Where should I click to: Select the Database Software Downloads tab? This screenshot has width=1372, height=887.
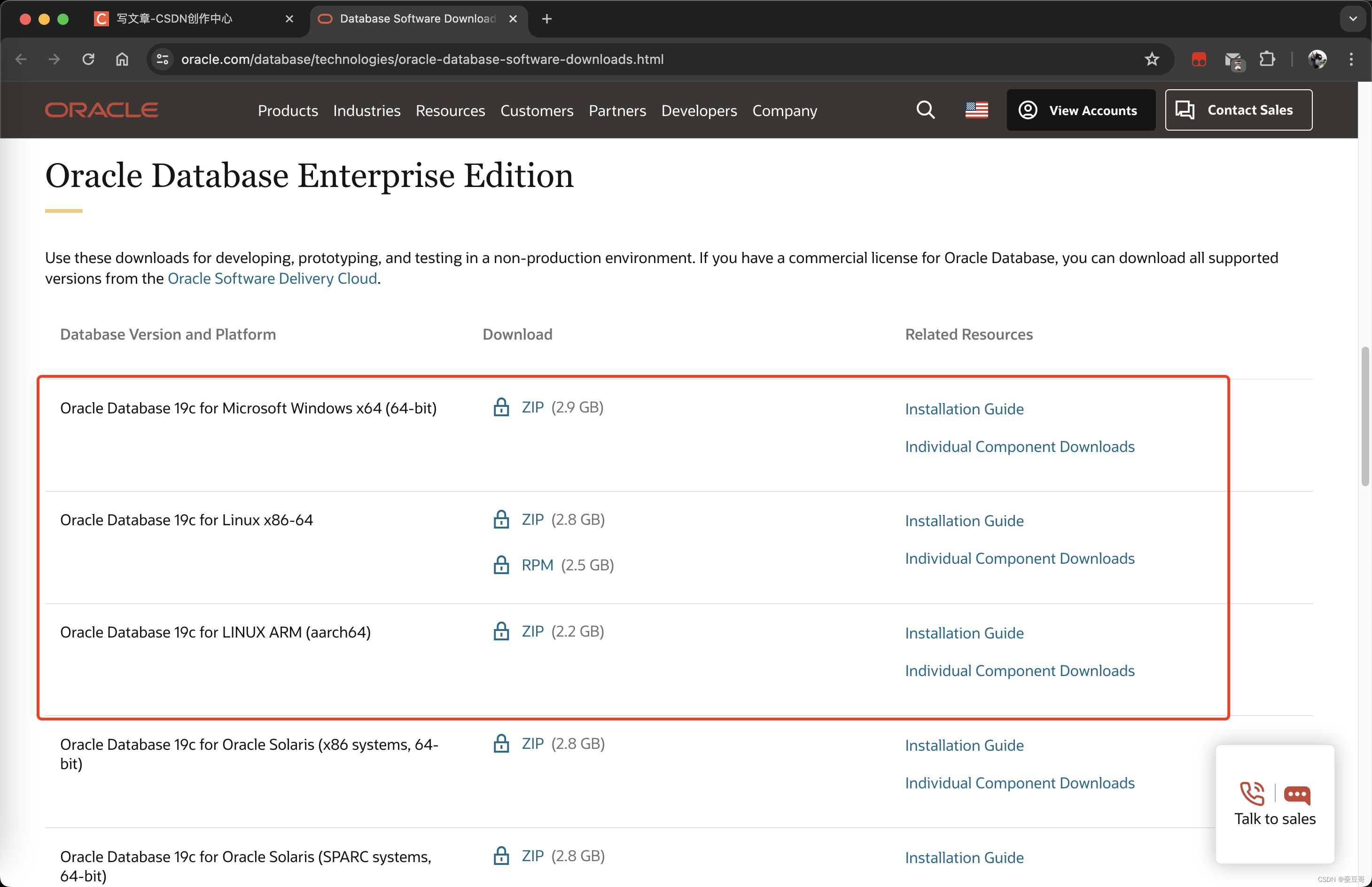pyautogui.click(x=418, y=19)
